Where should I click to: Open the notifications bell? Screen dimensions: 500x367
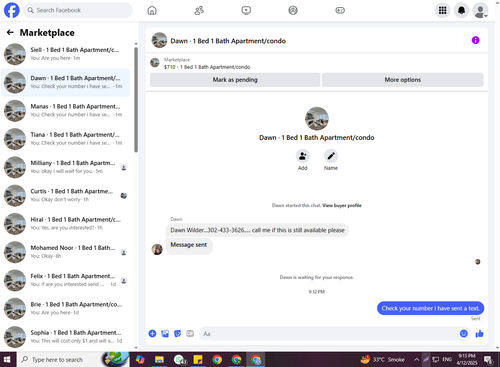[461, 10]
